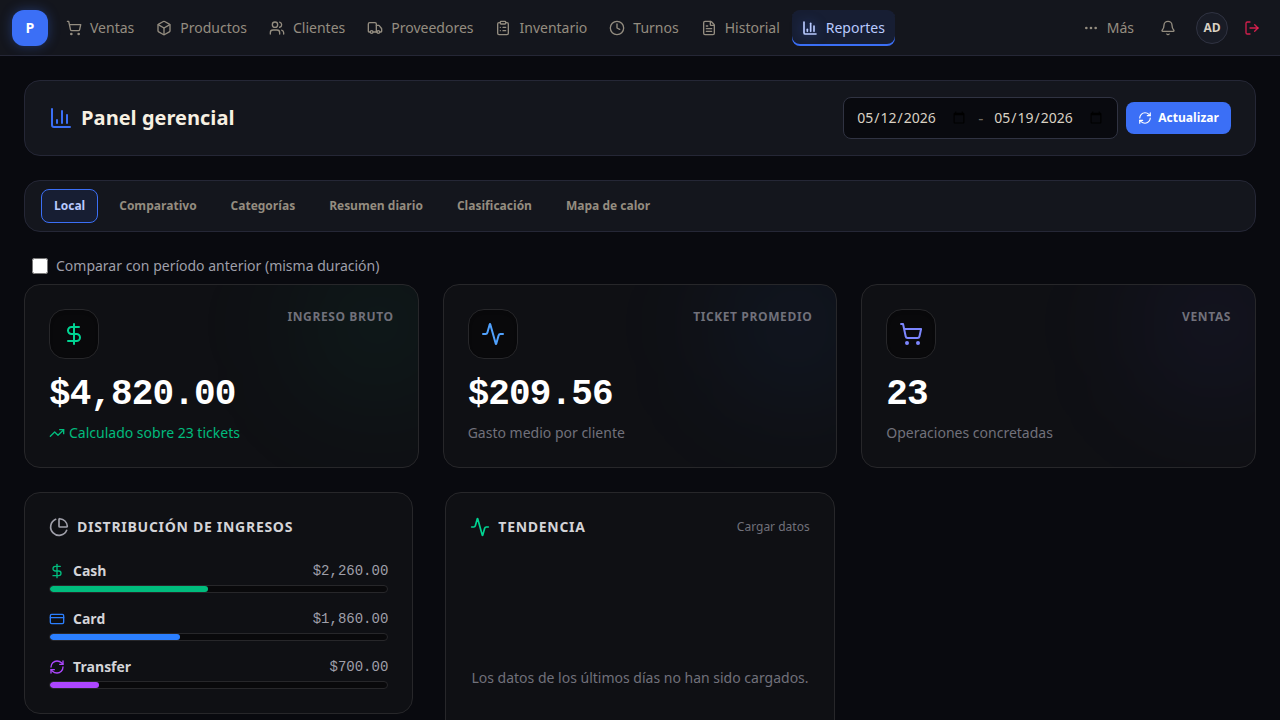Open Productos section
Image resolution: width=1280 pixels, height=720 pixels.
[202, 28]
